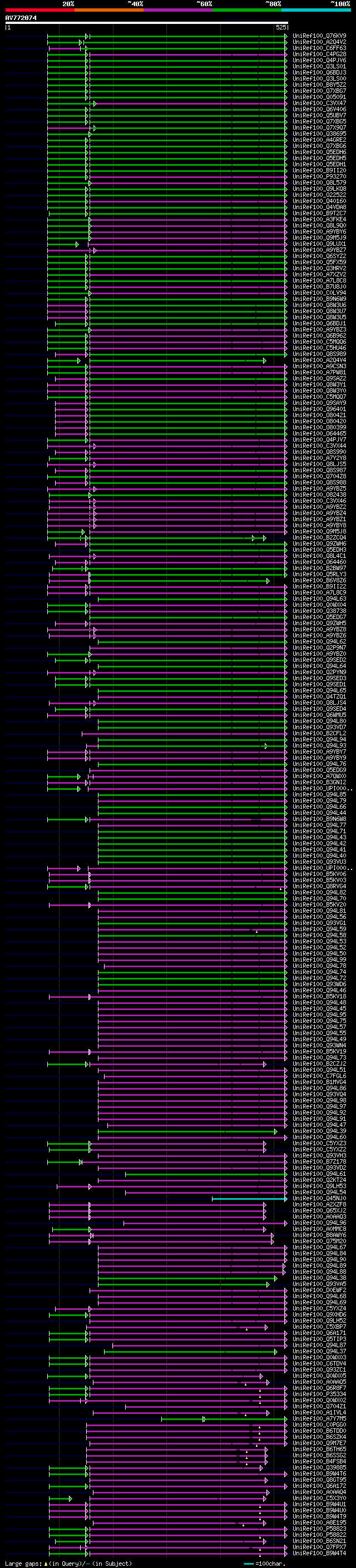The image size is (356, 1568).
Task: Click the cyan 100char scale bar
Action: (x=248, y=1564)
